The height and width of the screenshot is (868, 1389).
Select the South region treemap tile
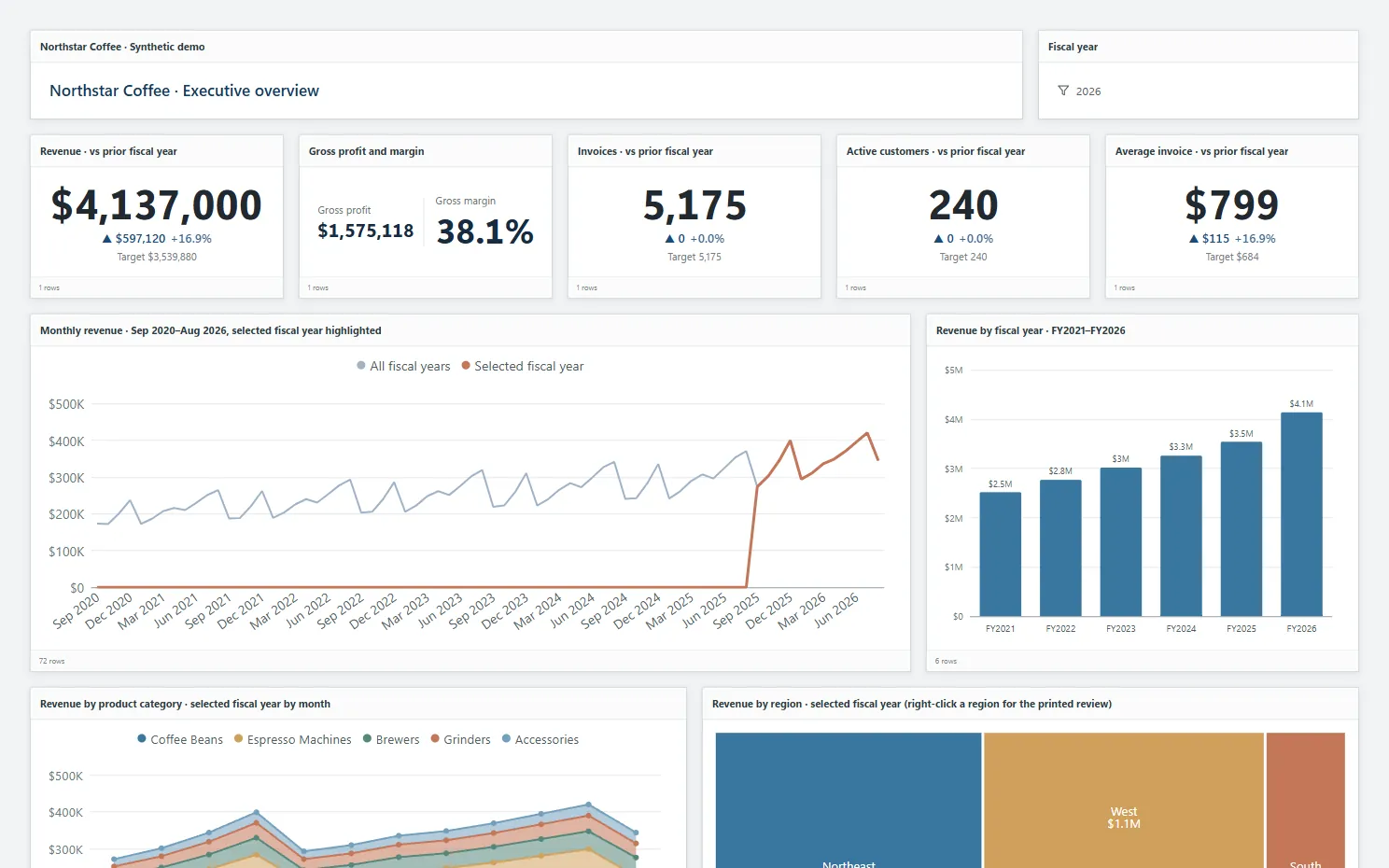tap(1306, 801)
